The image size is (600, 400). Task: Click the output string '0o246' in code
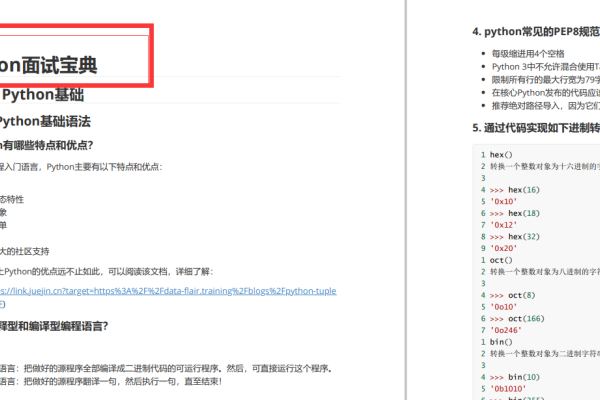507,330
